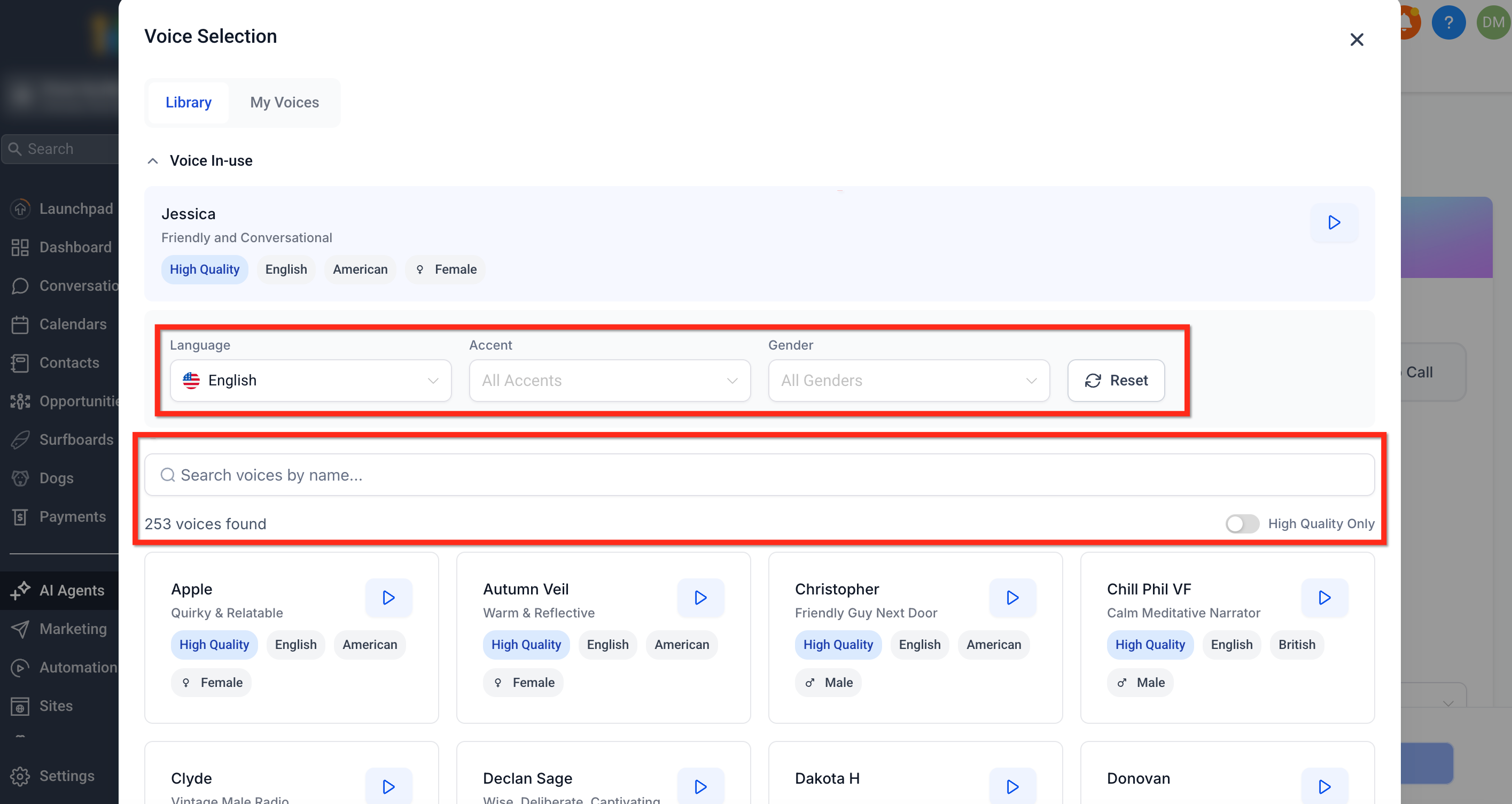Open the All Accents dropdown
The width and height of the screenshot is (1512, 804).
pos(609,381)
